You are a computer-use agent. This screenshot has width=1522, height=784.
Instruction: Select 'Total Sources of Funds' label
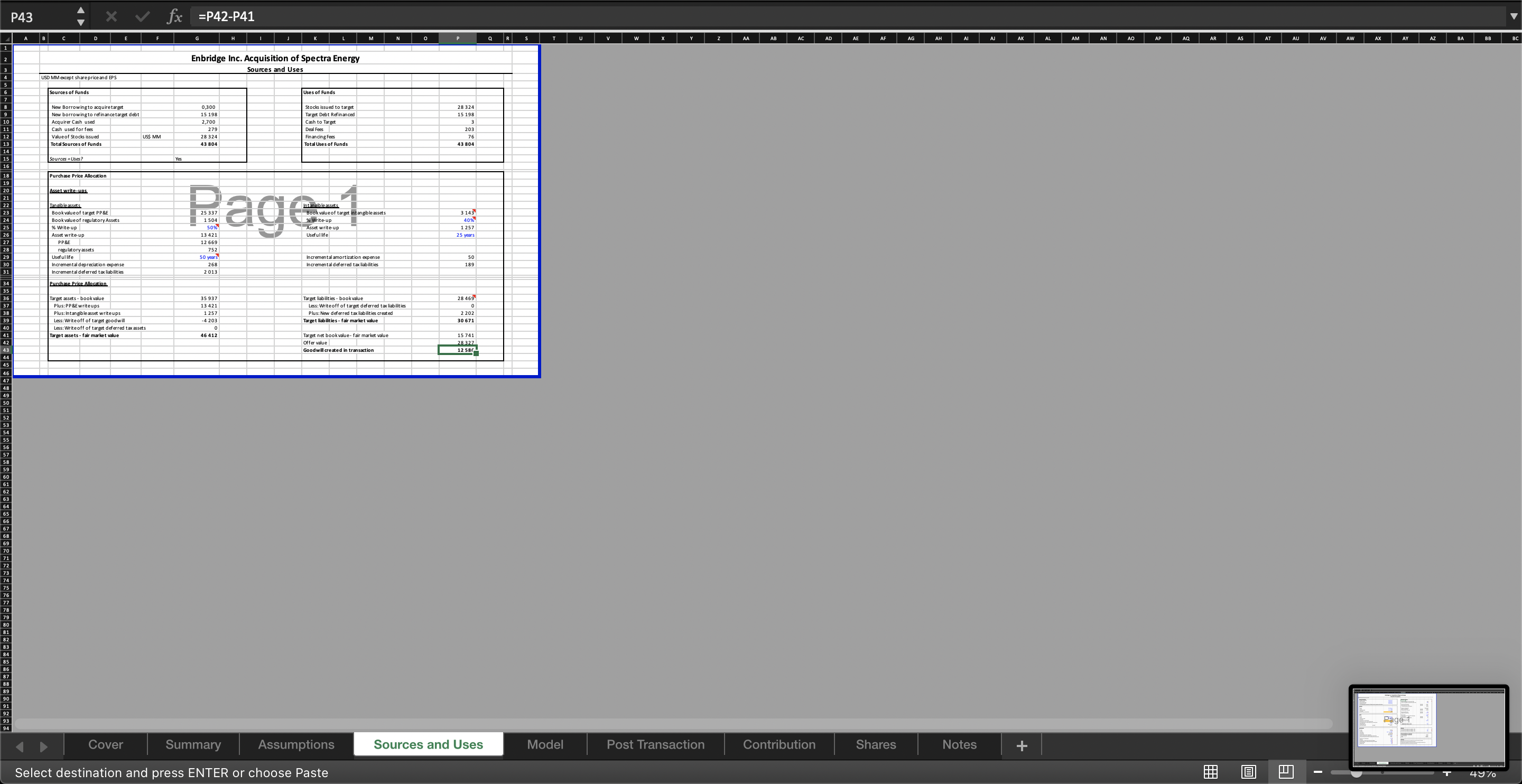tap(76, 144)
